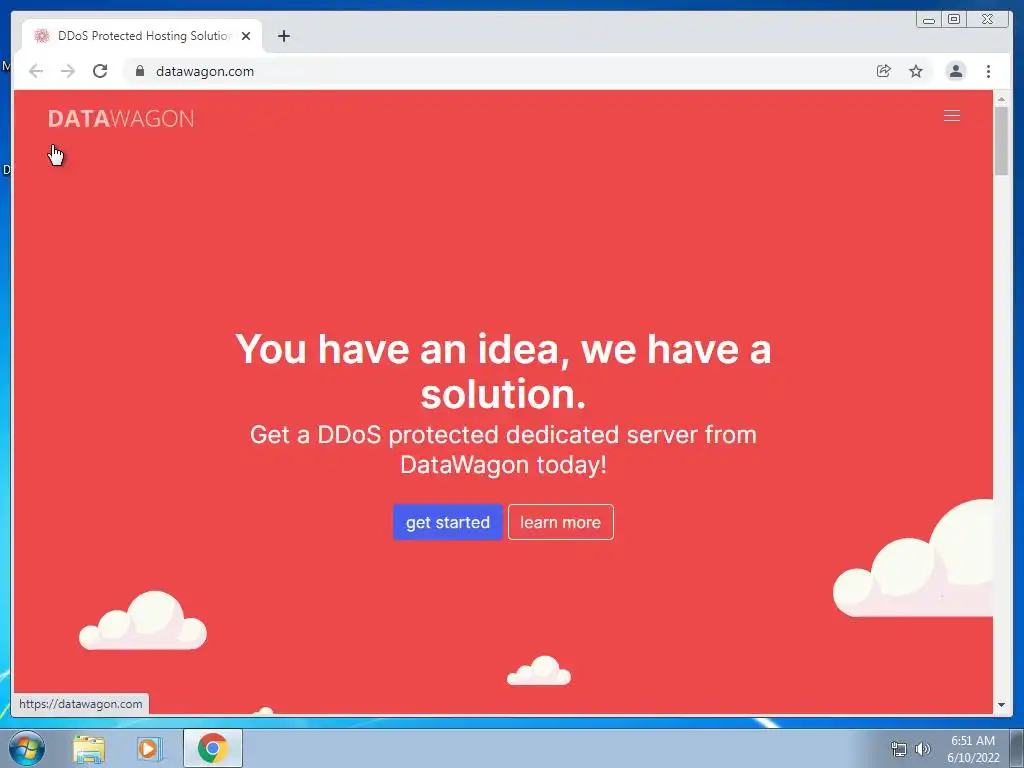Click the scrollbar up arrow
Screen dimensions: 1024x768
pos(1001,99)
